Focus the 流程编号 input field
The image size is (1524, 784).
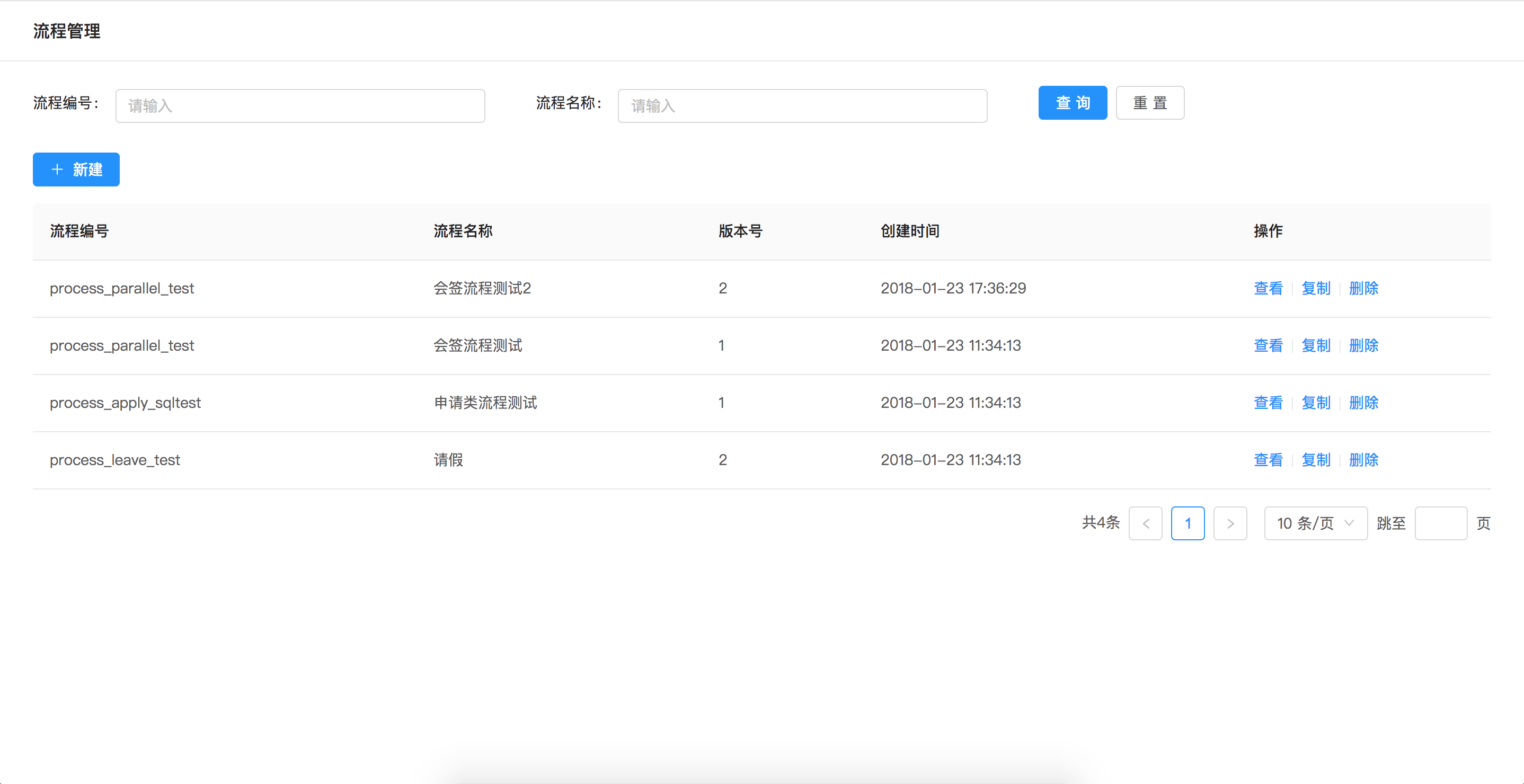pos(300,106)
